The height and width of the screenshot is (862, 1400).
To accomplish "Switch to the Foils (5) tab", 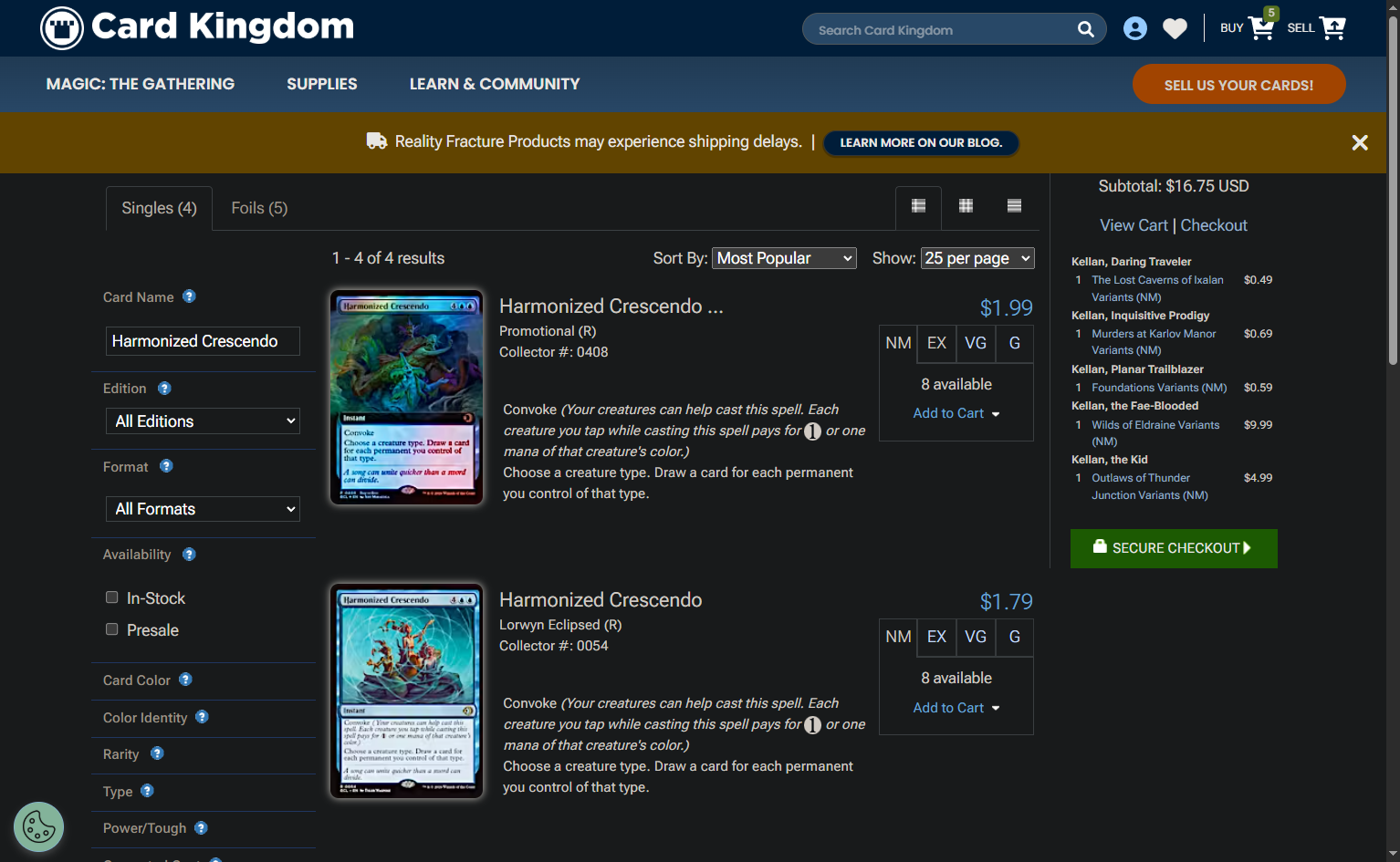I will click(x=259, y=208).
